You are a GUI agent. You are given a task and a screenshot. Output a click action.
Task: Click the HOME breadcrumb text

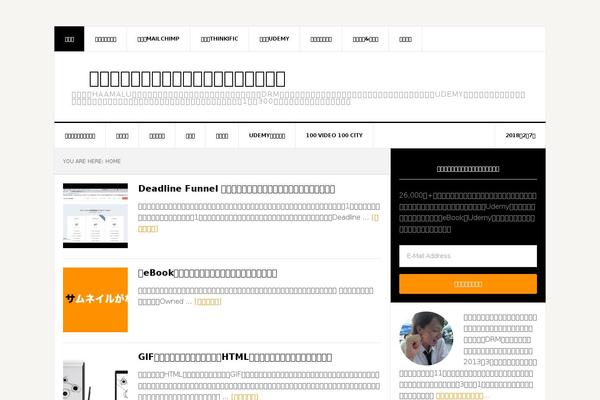[113, 161]
